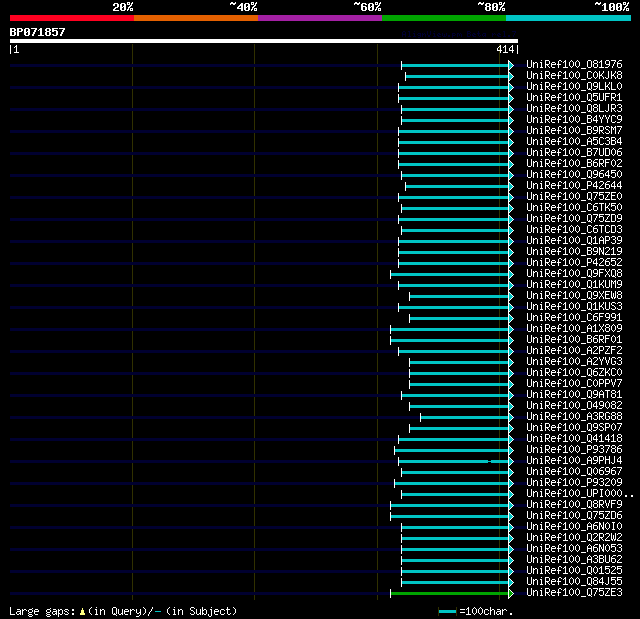Click the yellow query-gap legend marker

82,611
